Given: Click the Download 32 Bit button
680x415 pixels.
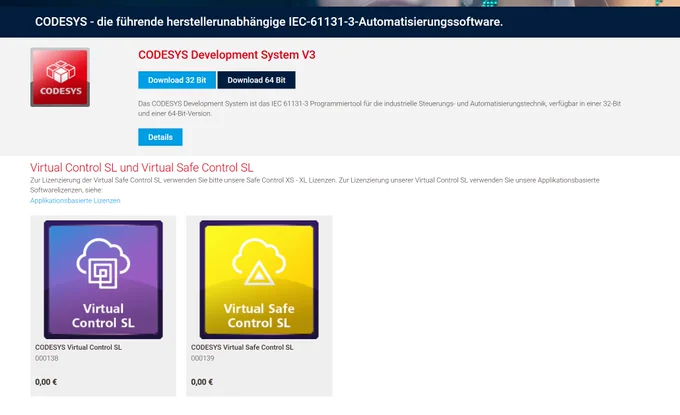Looking at the screenshot, I should pos(177,80).
